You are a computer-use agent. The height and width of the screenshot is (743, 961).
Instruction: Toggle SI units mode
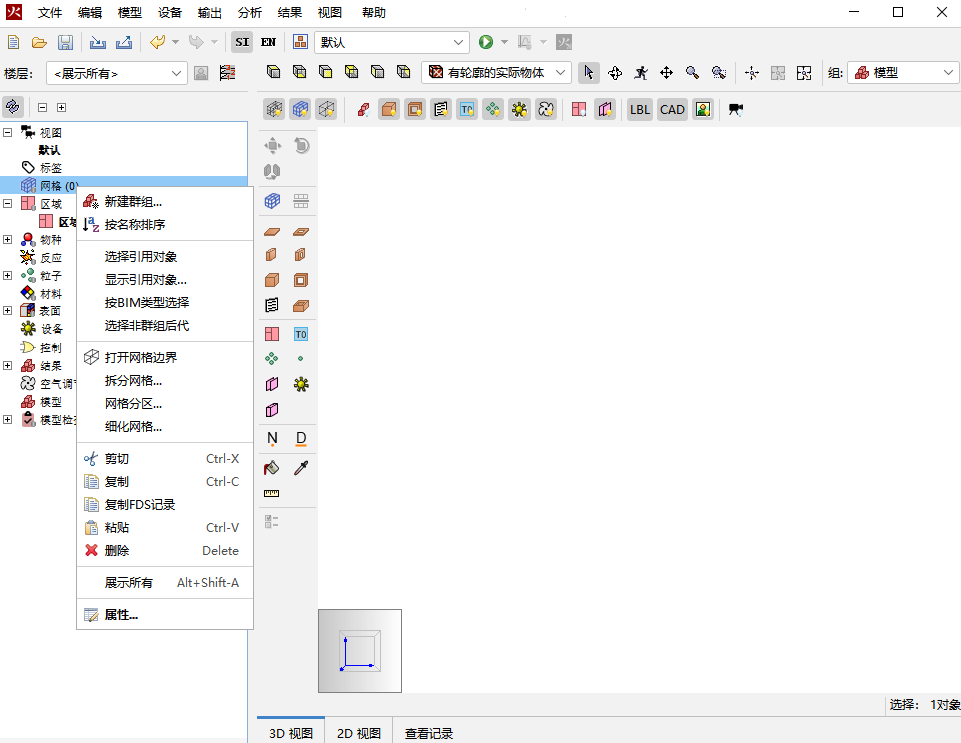tap(242, 42)
